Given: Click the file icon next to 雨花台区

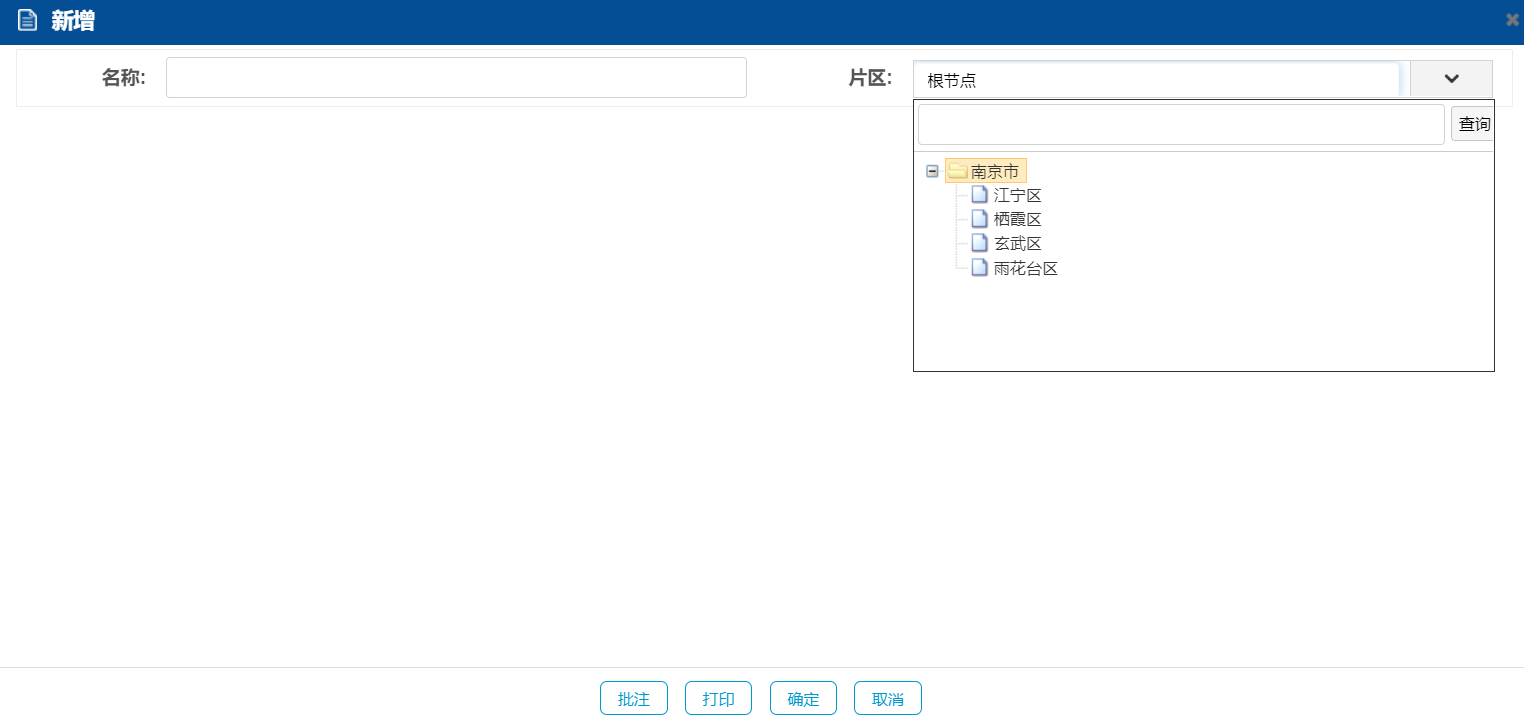Looking at the screenshot, I should pyautogui.click(x=979, y=268).
